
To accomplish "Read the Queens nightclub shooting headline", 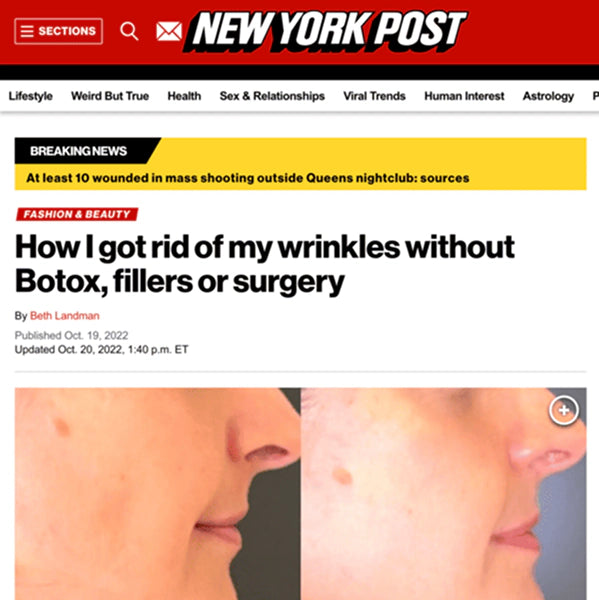I will click(248, 178).
